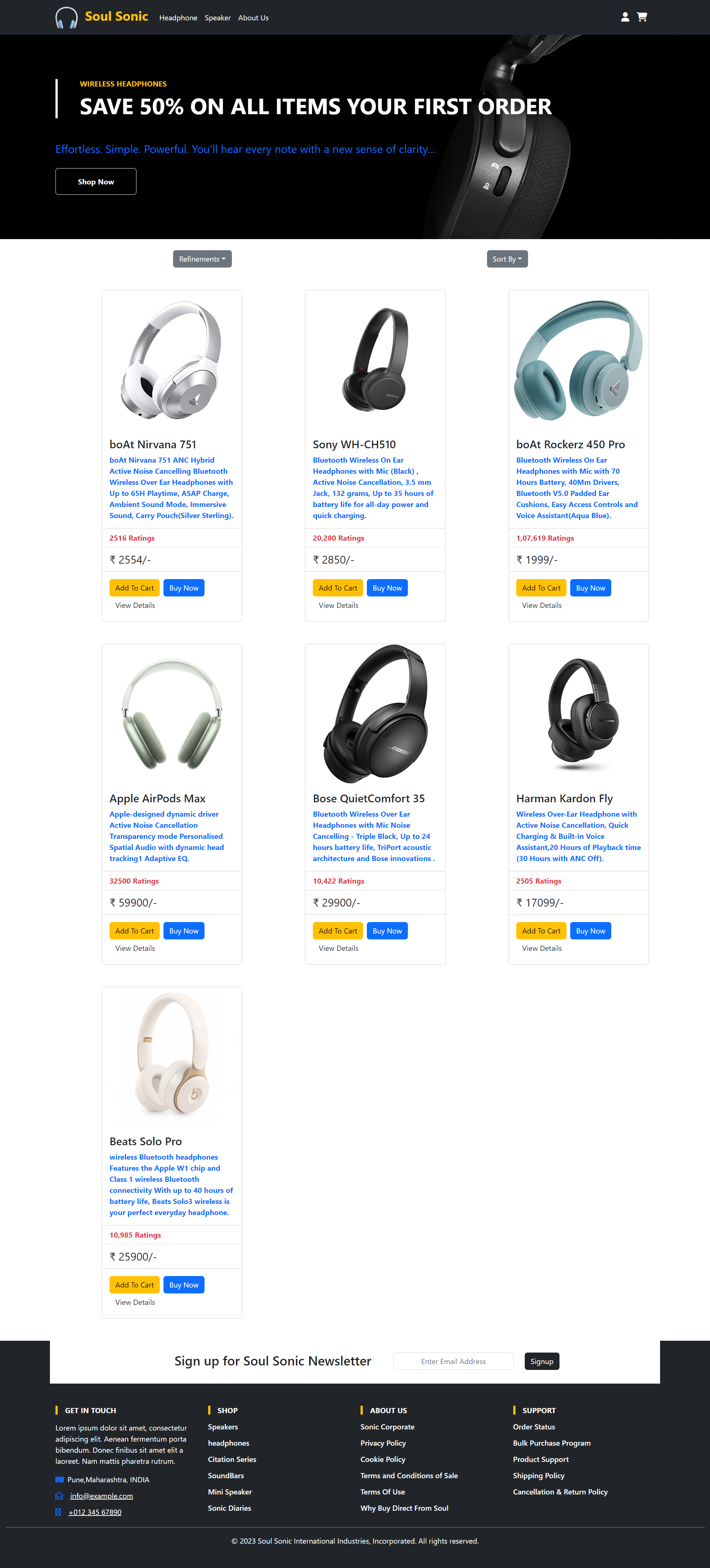The width and height of the screenshot is (710, 1568).
Task: Click the phone icon by +012 345 67890
Action: pos(58,1512)
